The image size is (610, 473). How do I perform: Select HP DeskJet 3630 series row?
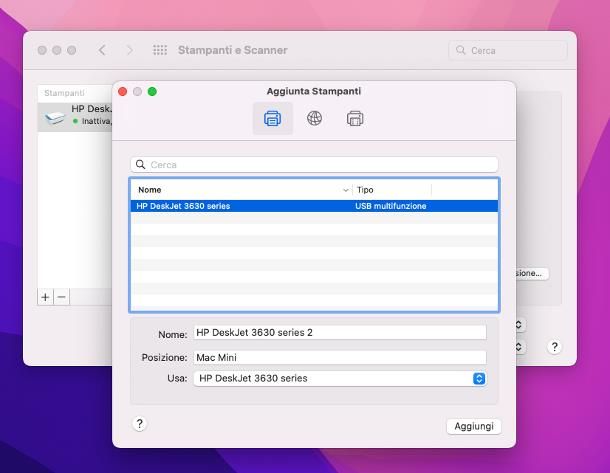[314, 206]
